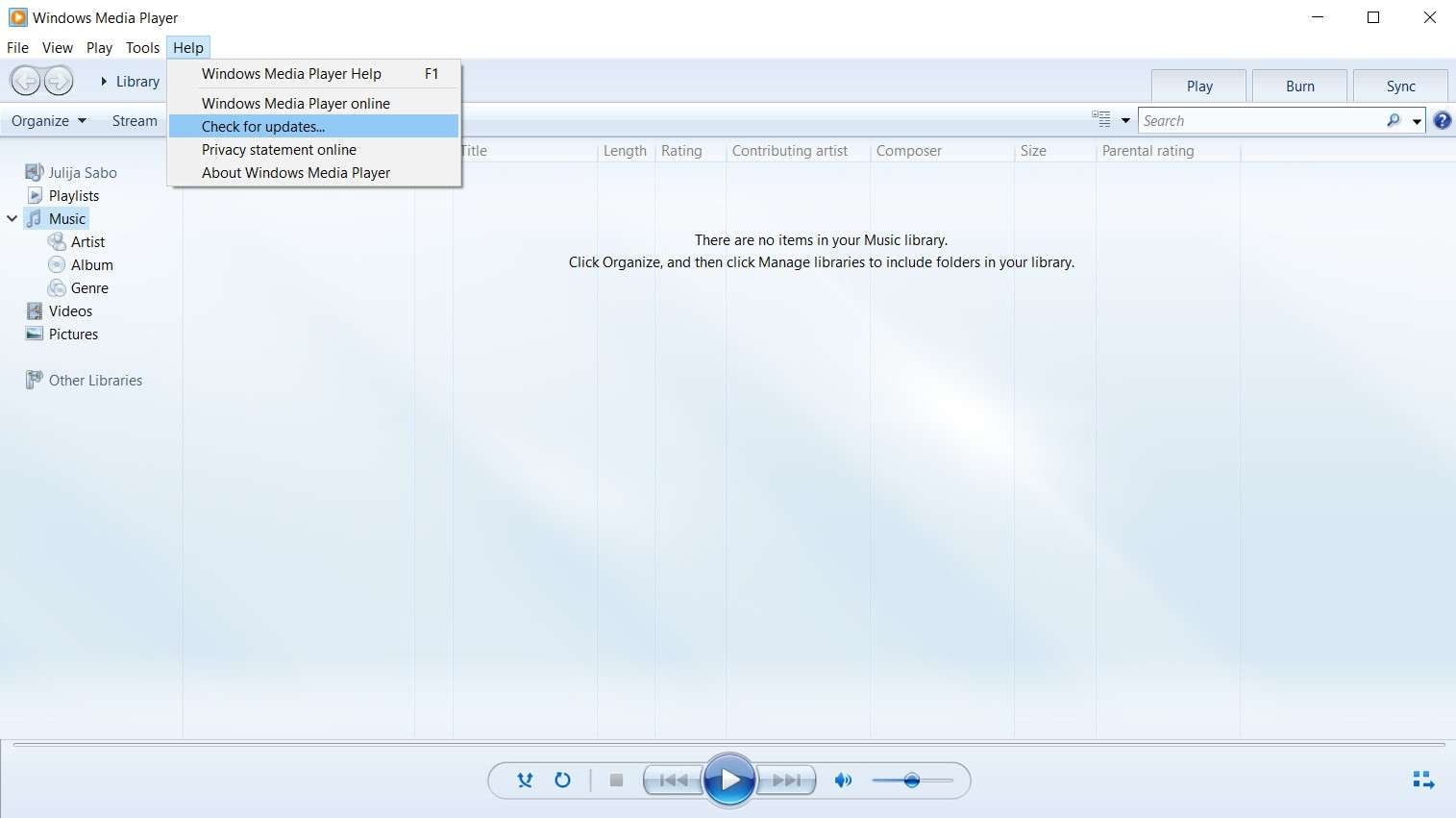Sort by the Length column
1456x818 pixels.
click(626, 151)
